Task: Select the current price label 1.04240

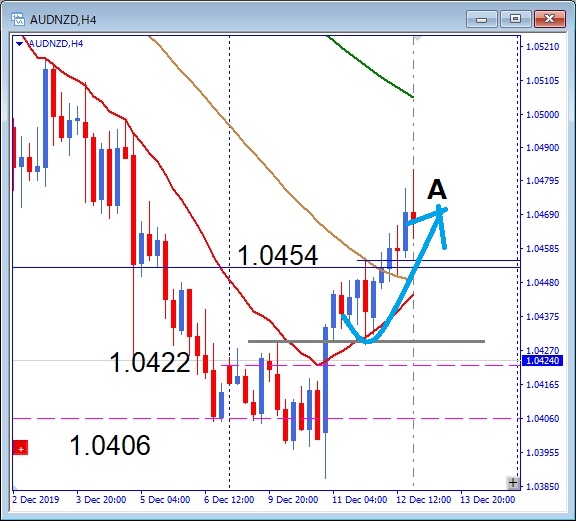Action: click(542, 360)
